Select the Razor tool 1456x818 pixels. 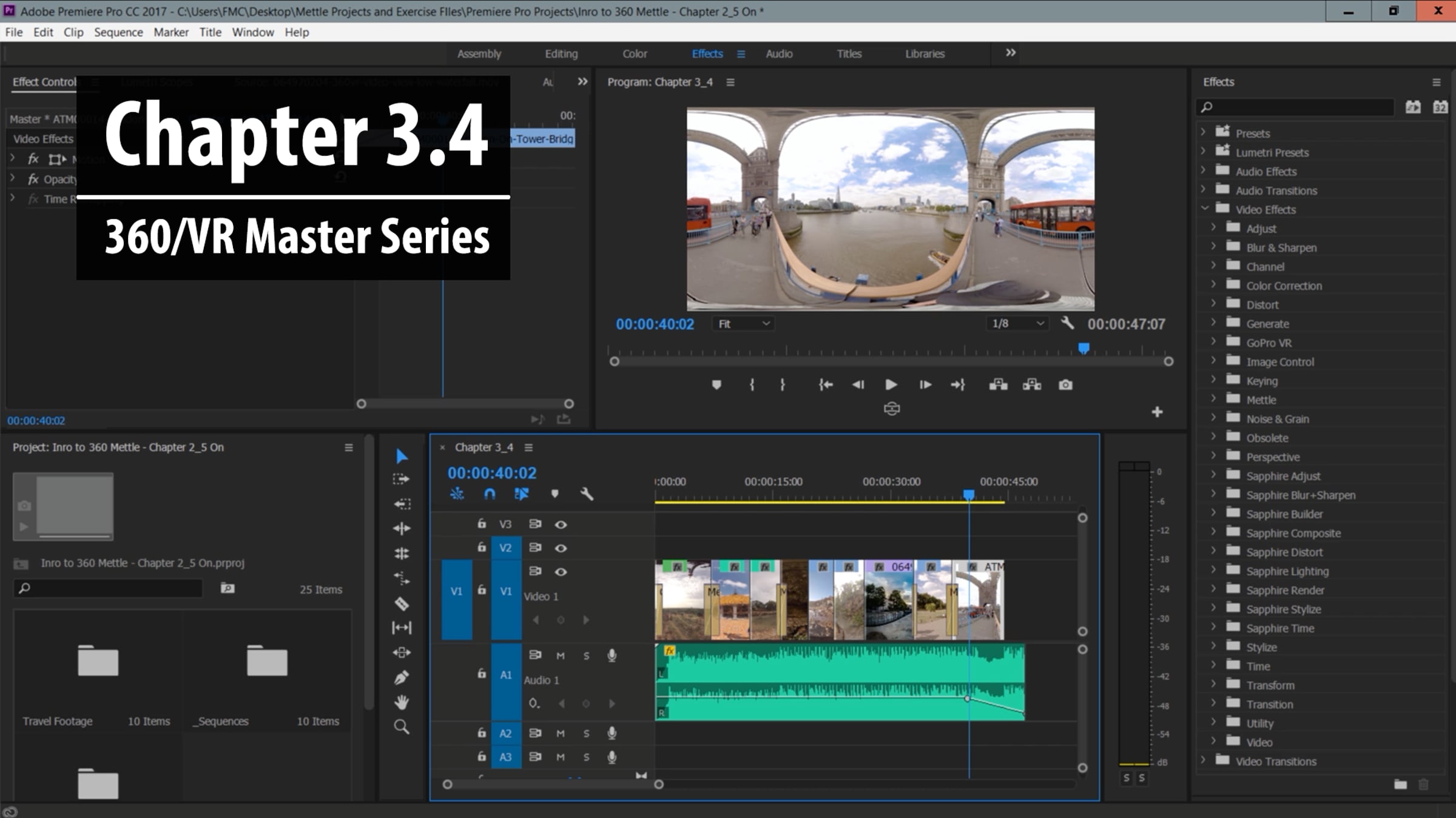(x=402, y=603)
